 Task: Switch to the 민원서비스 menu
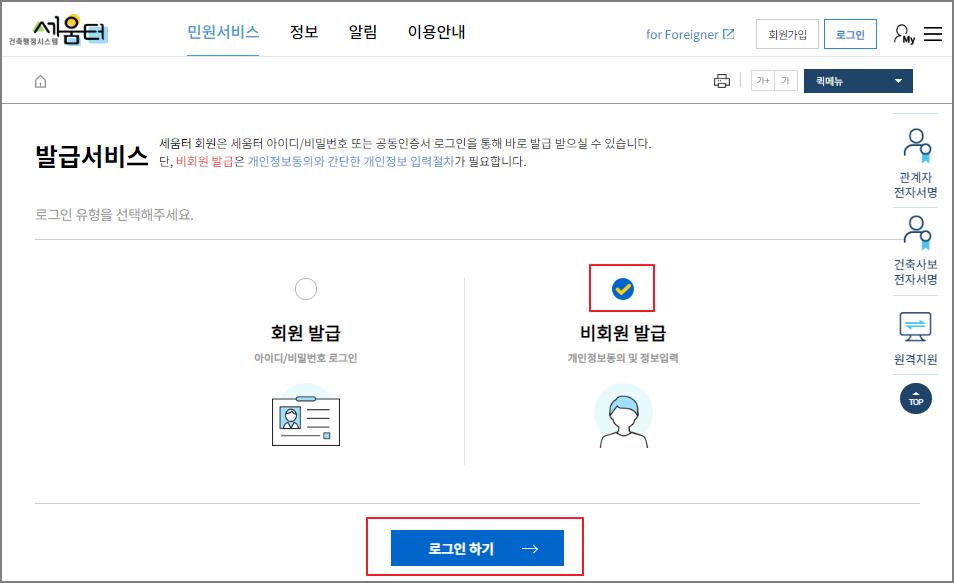coord(224,32)
